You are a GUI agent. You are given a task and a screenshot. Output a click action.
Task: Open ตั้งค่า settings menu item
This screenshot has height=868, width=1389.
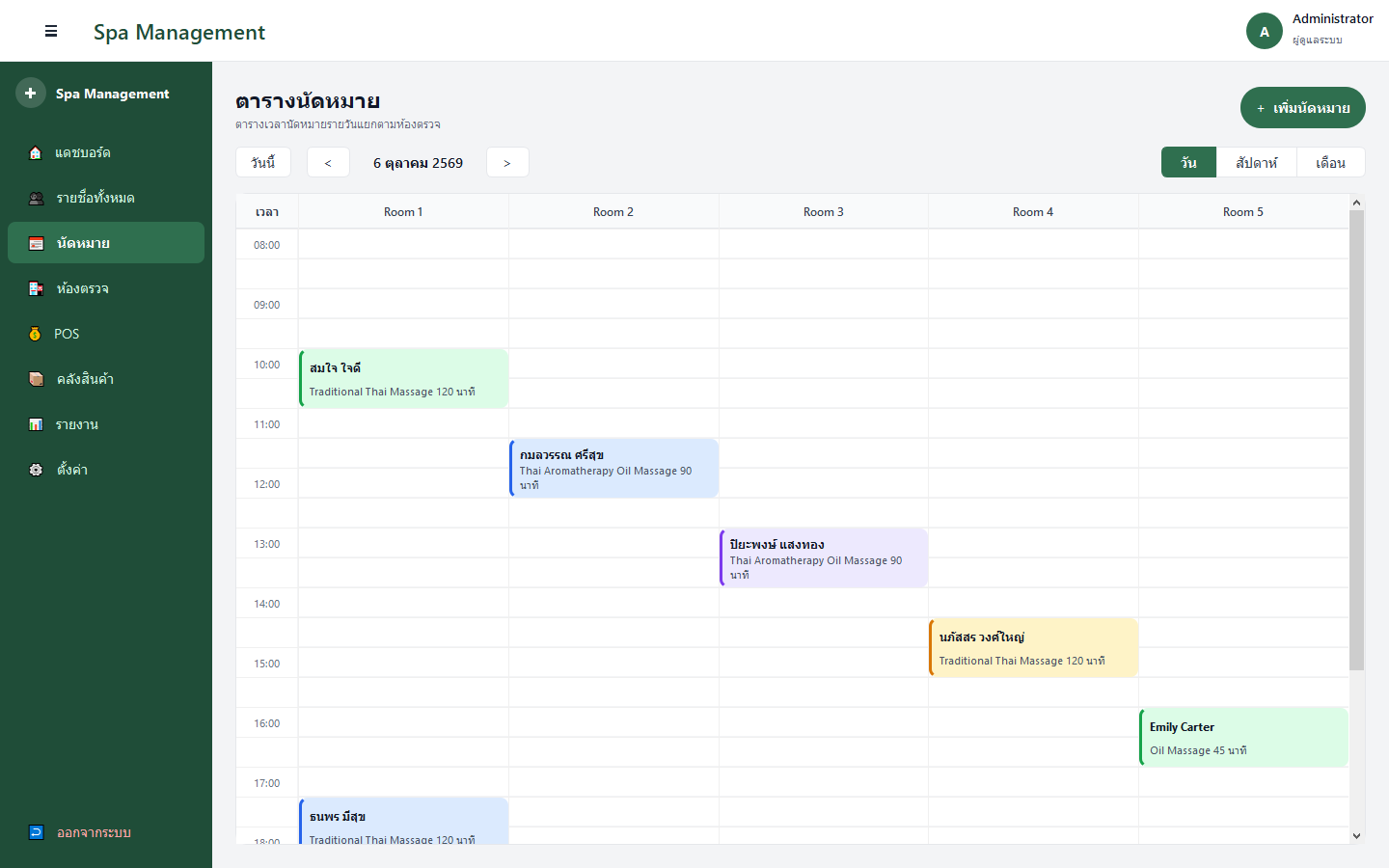(x=106, y=470)
